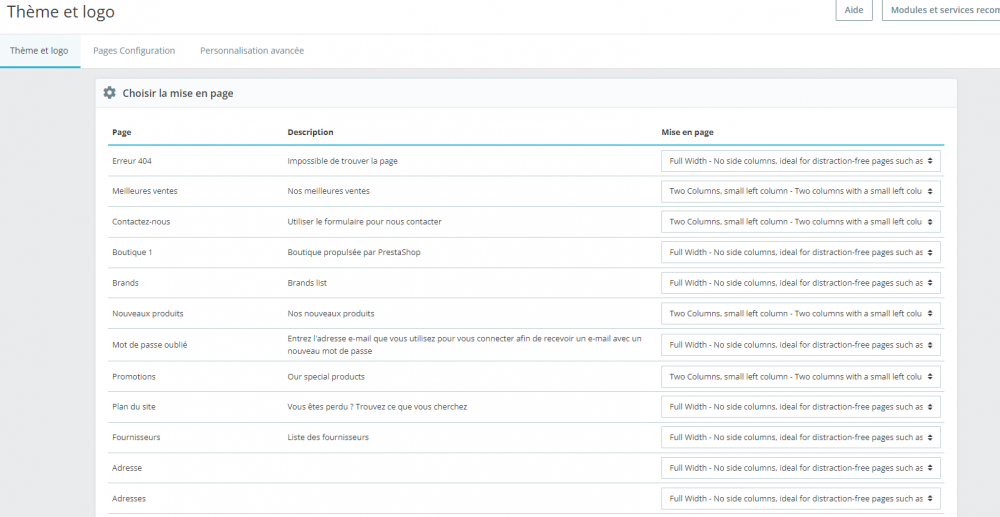Open layout dropdown for Boutique 1
The height and width of the screenshot is (517, 1000).
pos(801,252)
